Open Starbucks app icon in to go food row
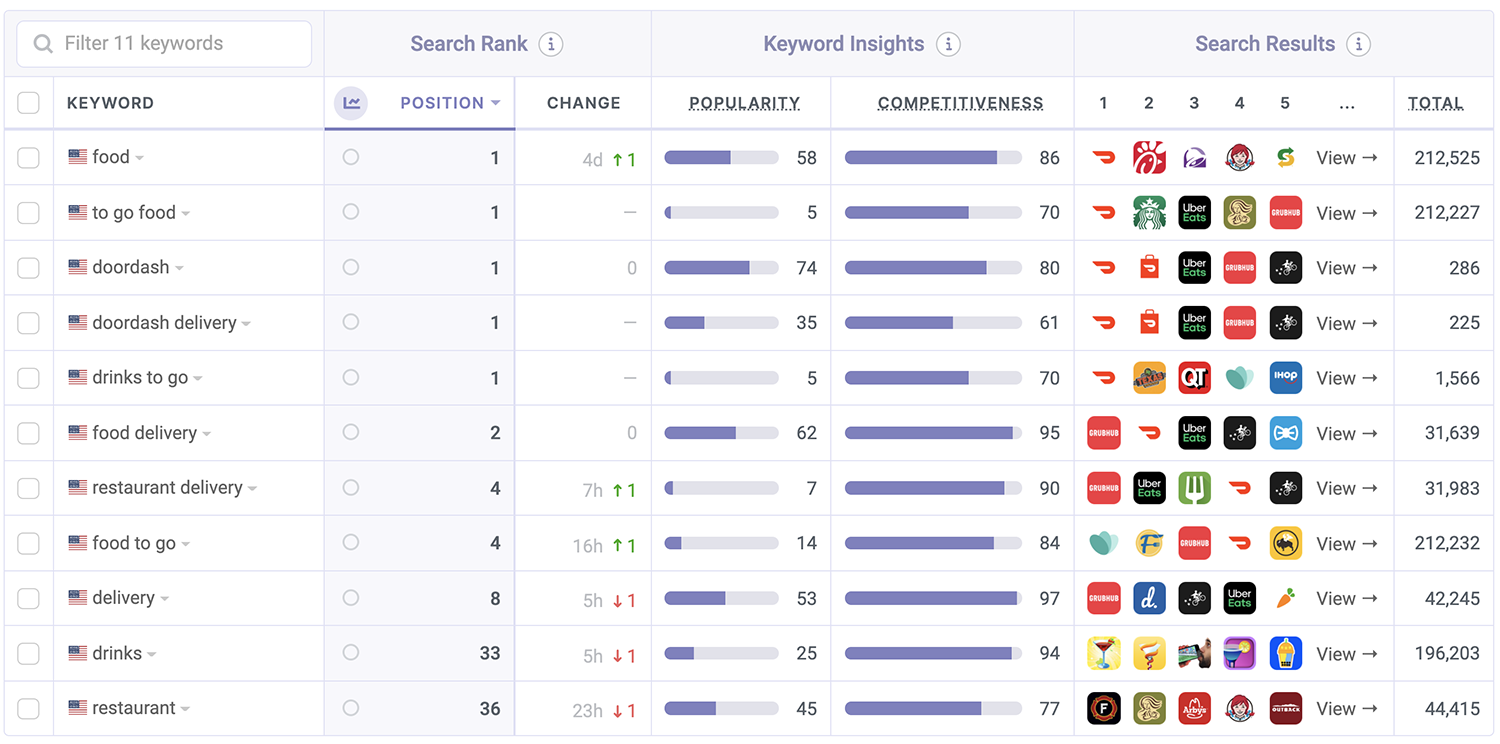The width and height of the screenshot is (1500, 744). point(1149,213)
